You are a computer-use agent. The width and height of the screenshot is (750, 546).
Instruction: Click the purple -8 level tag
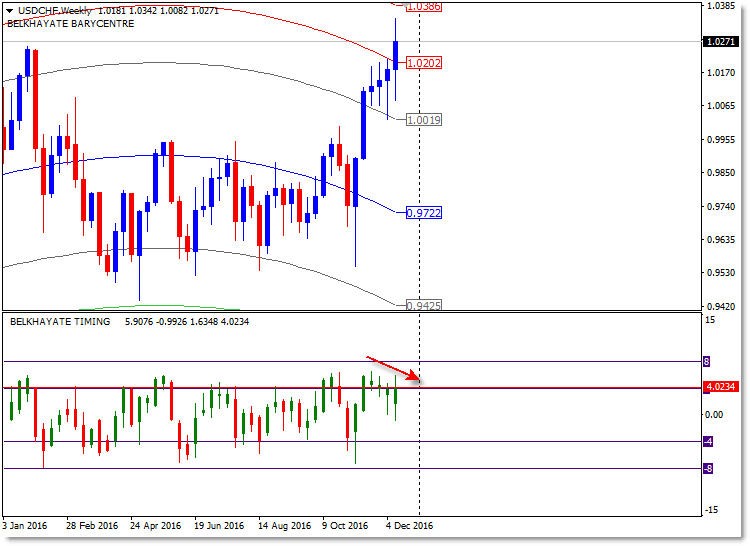coord(708,469)
